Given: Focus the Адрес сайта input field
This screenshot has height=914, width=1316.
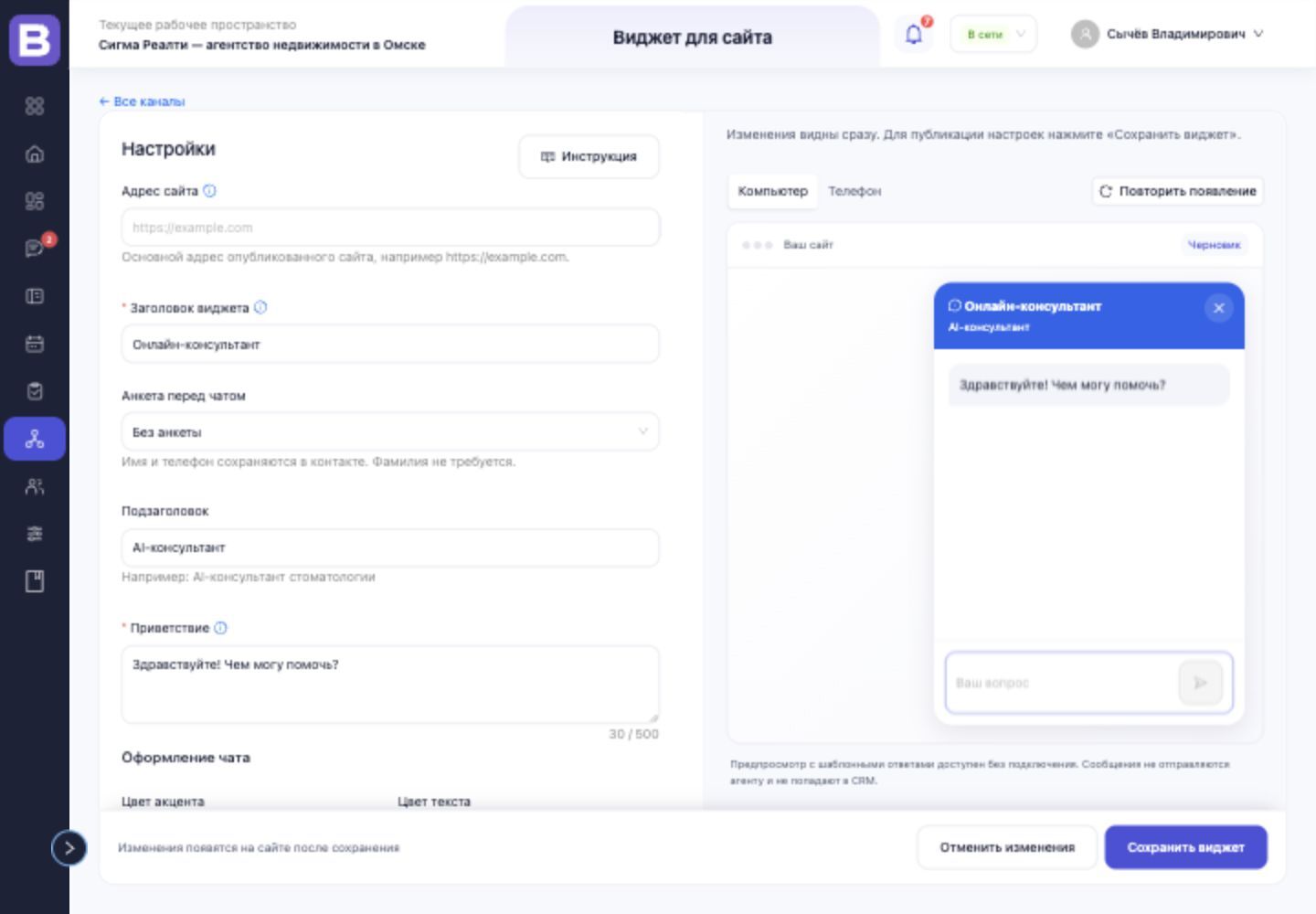Looking at the screenshot, I should pos(390,228).
